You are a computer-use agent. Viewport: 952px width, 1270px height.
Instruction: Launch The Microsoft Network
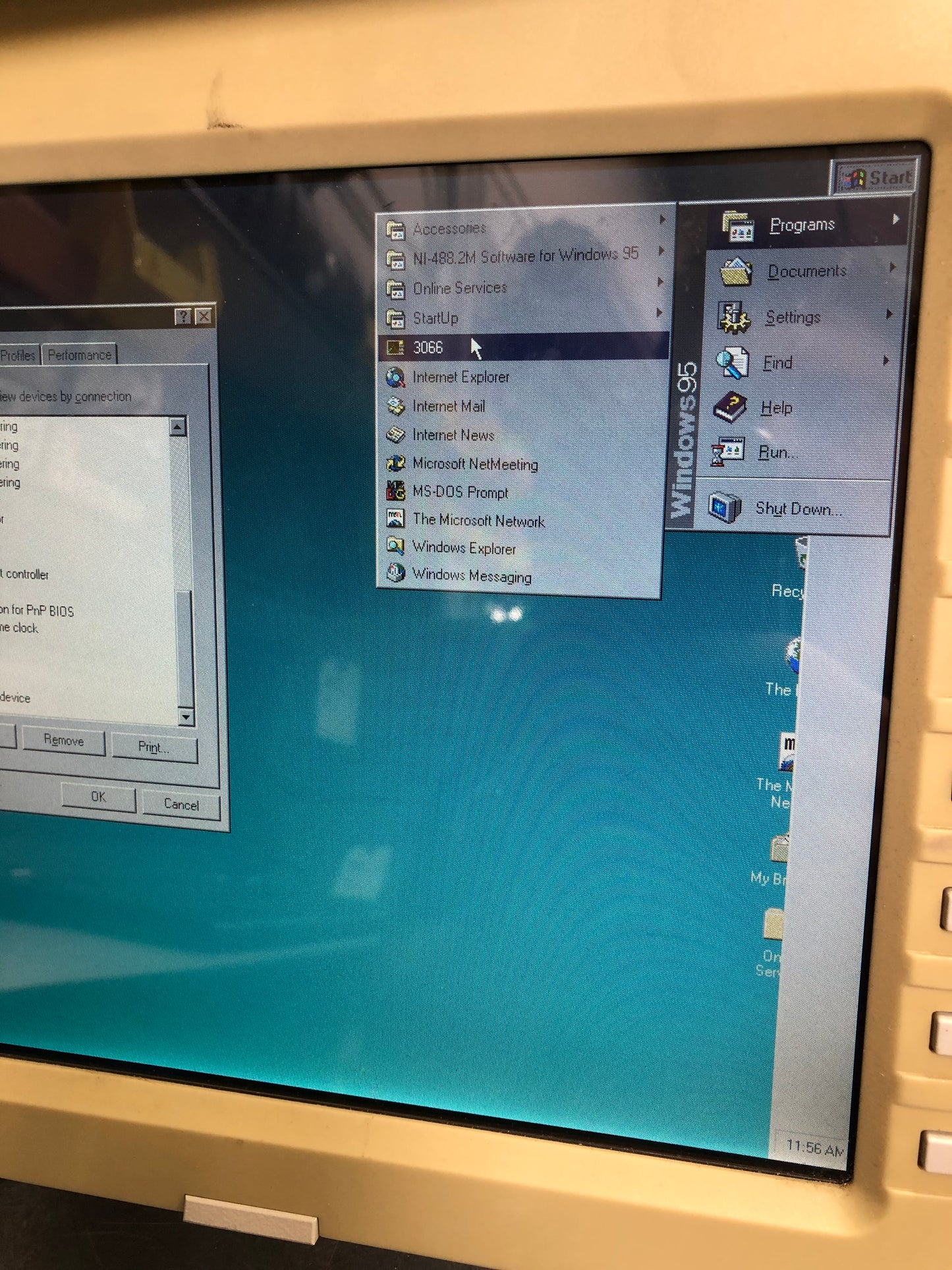coord(478,521)
